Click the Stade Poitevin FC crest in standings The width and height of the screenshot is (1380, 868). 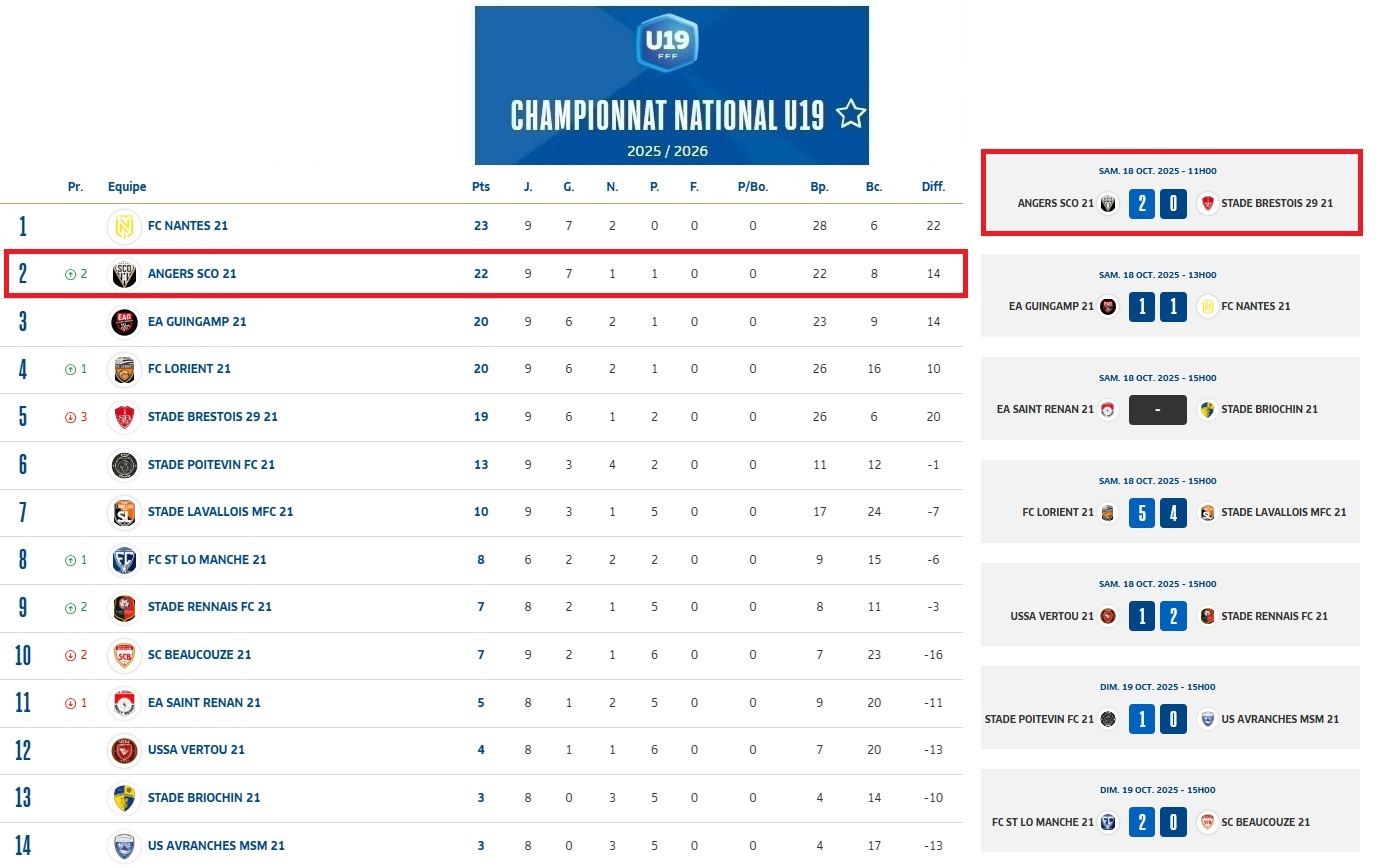(x=124, y=465)
